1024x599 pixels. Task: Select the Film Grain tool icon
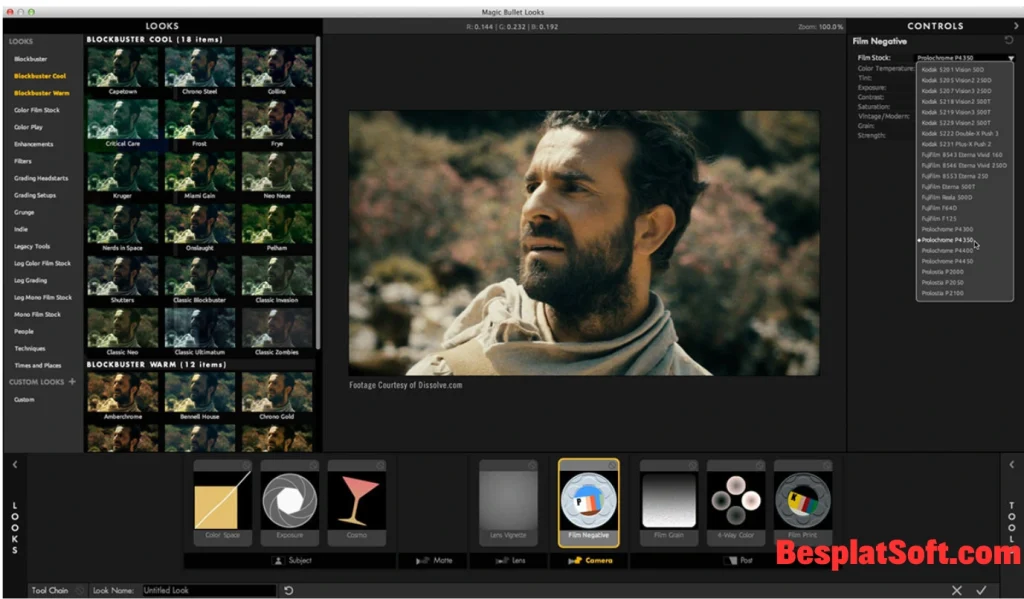coord(668,497)
